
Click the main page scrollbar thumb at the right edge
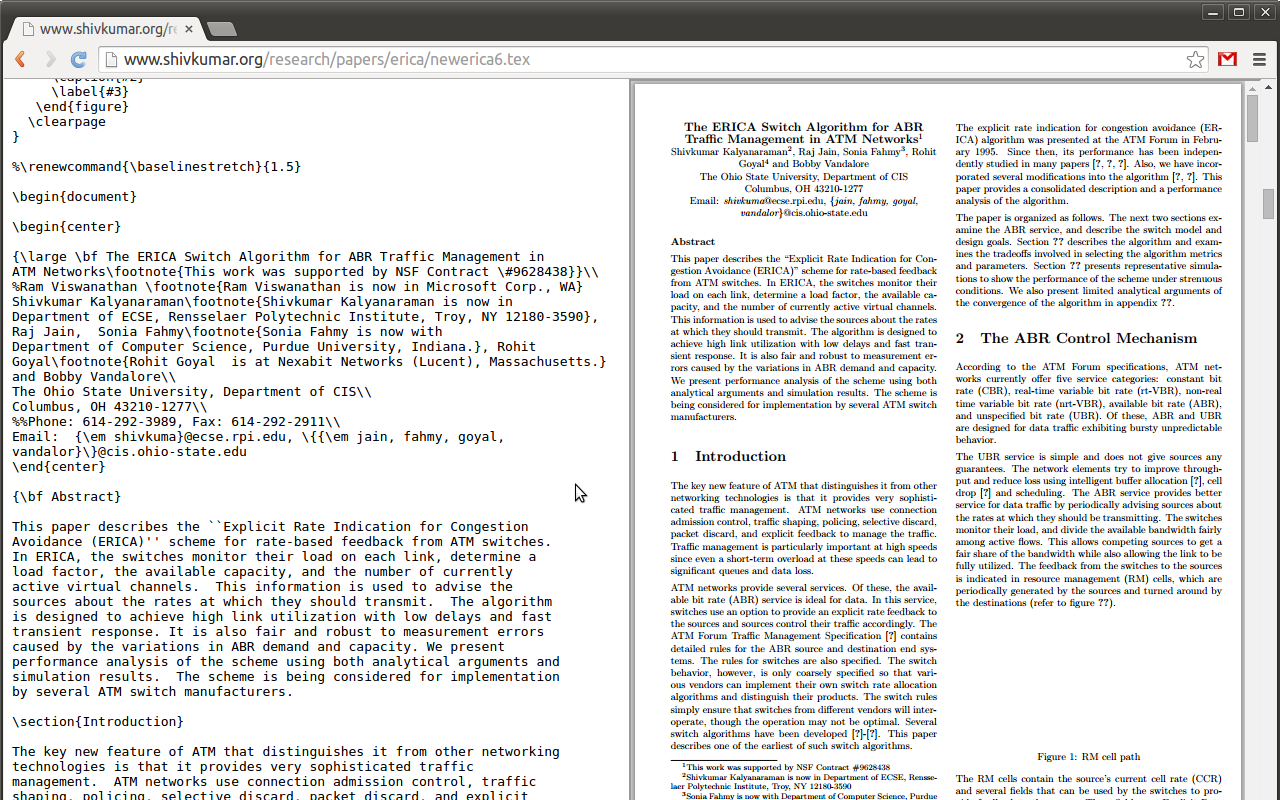click(x=1269, y=203)
